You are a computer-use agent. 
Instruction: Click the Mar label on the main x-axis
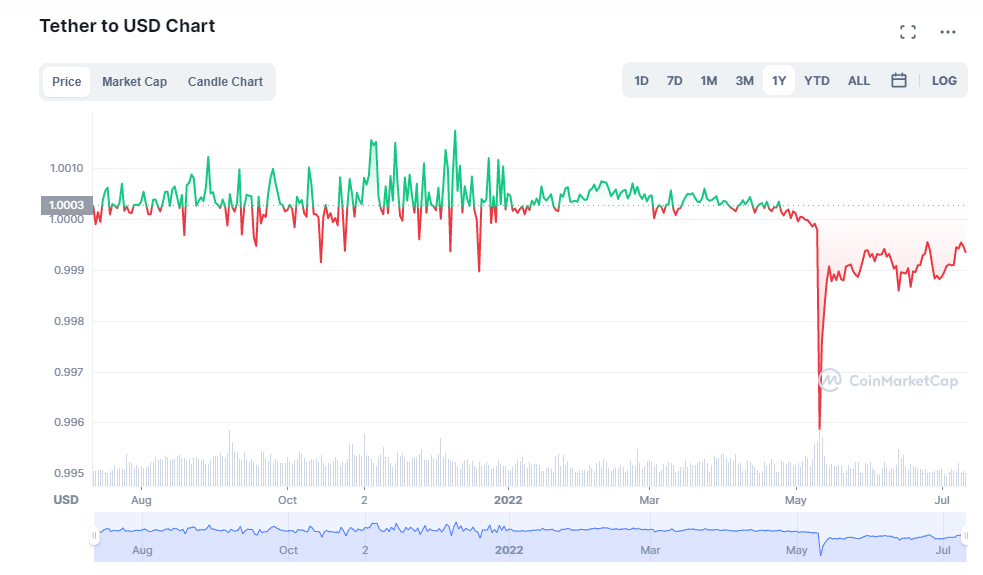649,500
